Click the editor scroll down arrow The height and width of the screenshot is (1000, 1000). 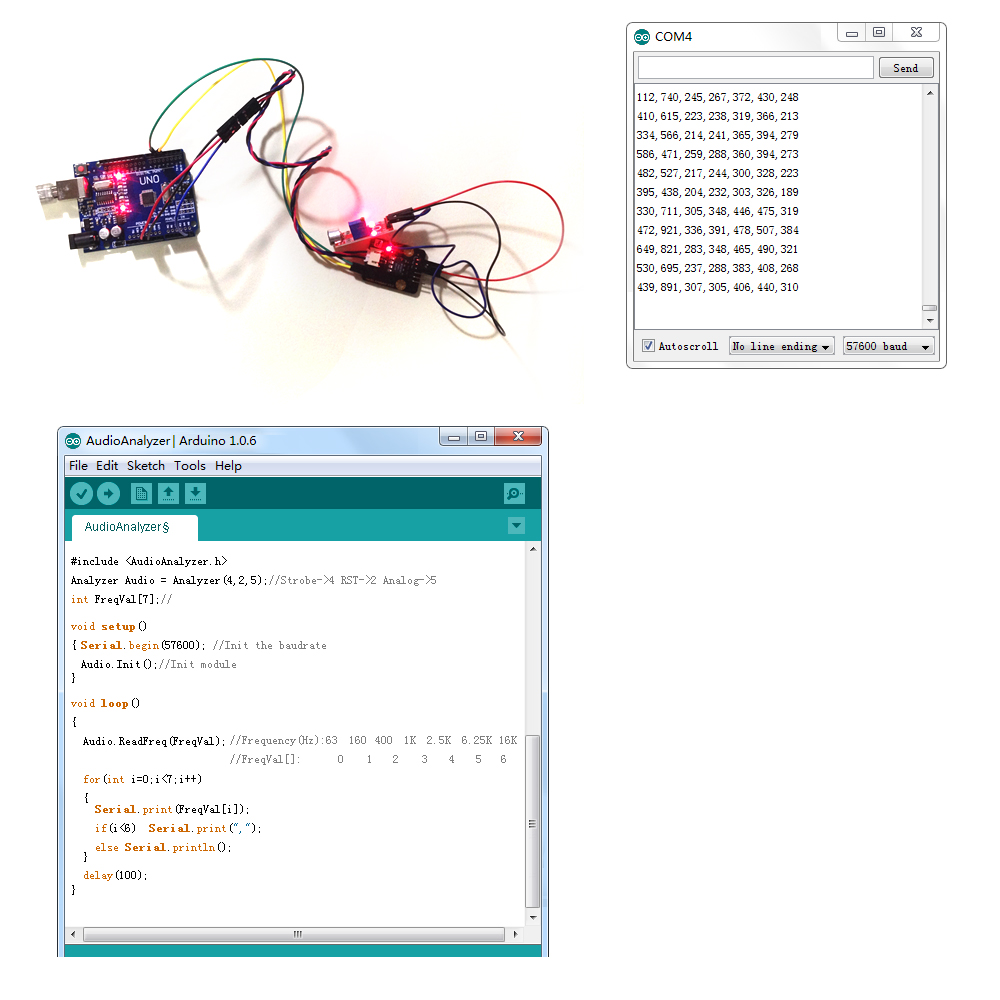[533, 918]
